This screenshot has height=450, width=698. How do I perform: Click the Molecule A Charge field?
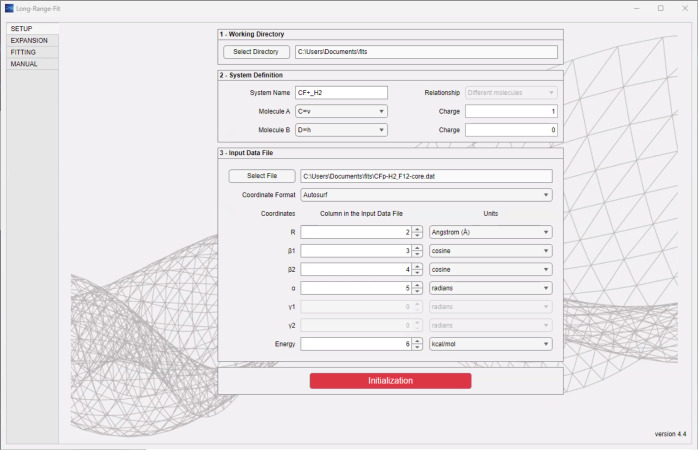tap(511, 111)
